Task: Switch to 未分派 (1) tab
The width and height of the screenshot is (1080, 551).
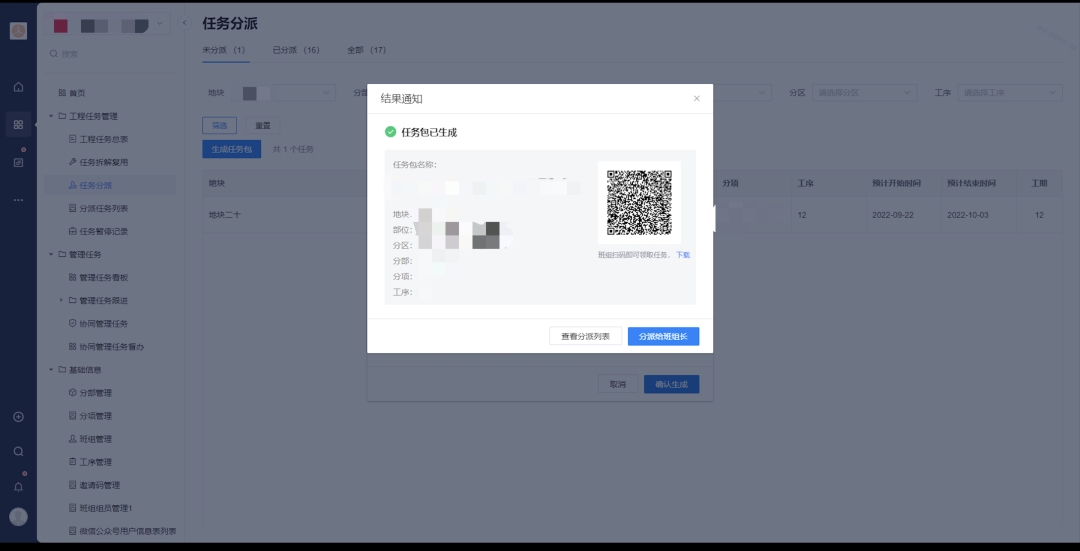Action: (224, 50)
